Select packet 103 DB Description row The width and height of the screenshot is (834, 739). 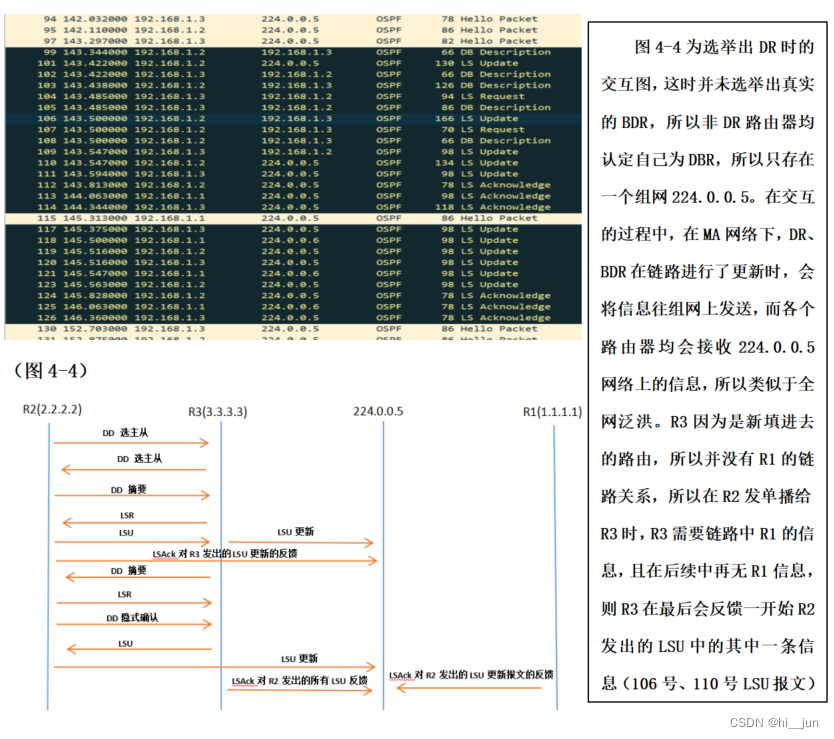pos(293,85)
